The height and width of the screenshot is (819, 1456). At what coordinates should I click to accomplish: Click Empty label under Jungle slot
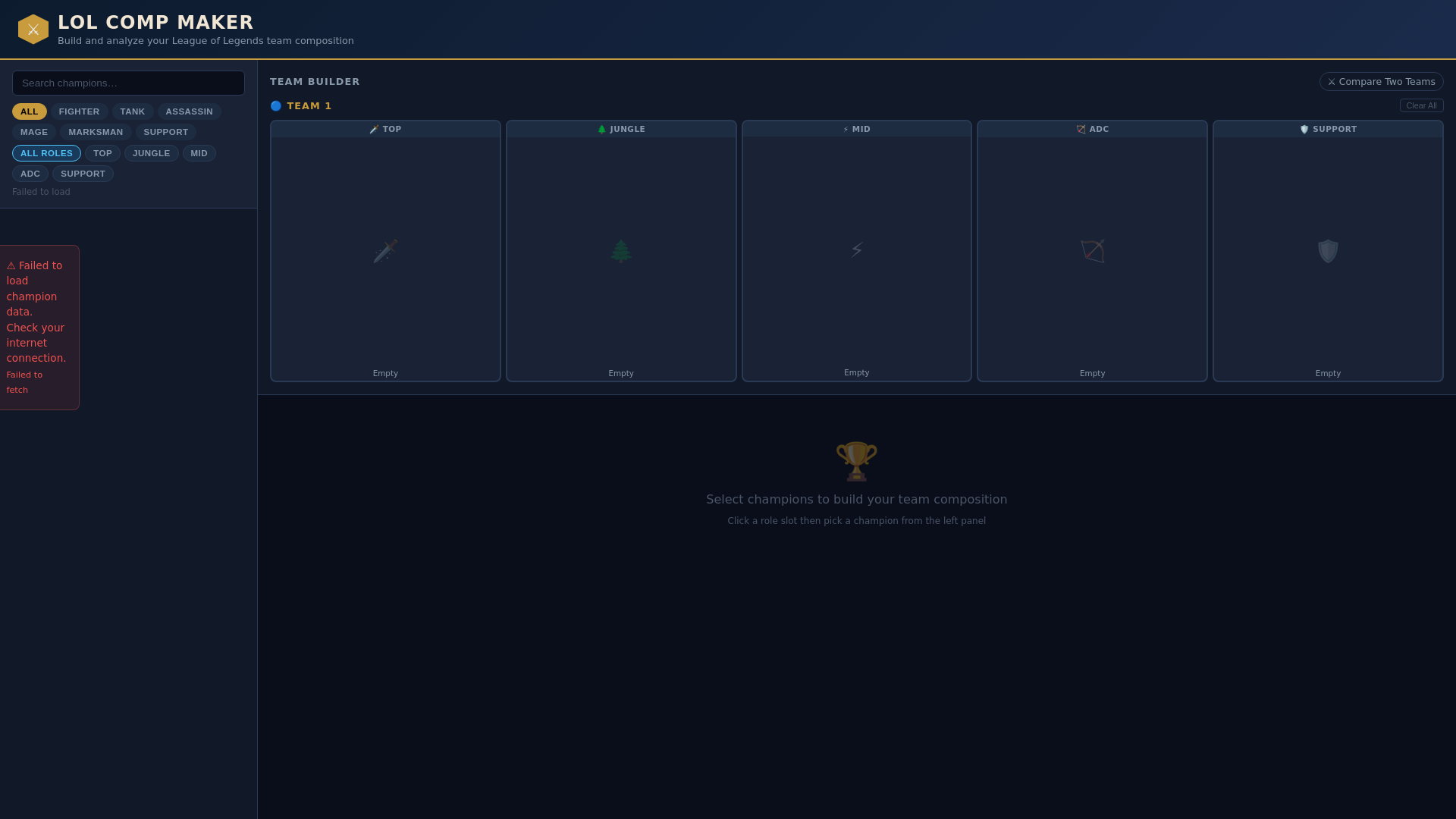pyautogui.click(x=621, y=374)
